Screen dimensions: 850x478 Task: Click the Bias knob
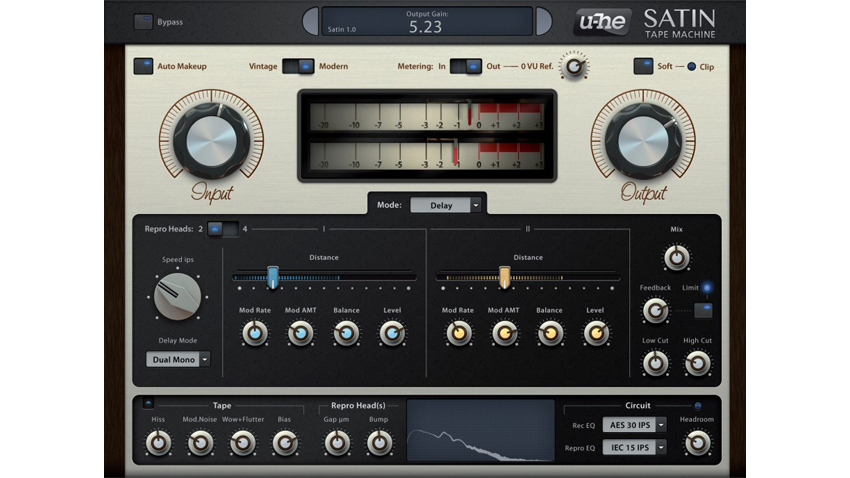point(285,443)
